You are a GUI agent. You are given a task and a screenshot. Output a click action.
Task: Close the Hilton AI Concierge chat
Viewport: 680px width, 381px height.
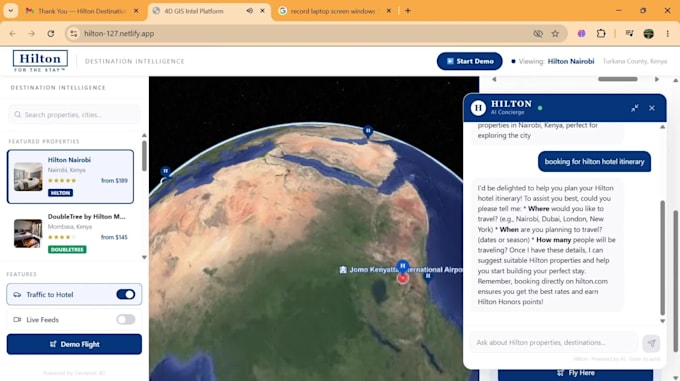pyautogui.click(x=652, y=108)
